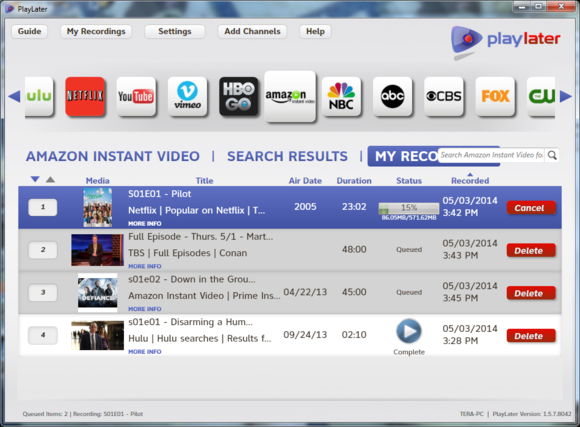Viewport: 580px width, 427px height.
Task: Open the YouTube channel
Action: [136, 96]
